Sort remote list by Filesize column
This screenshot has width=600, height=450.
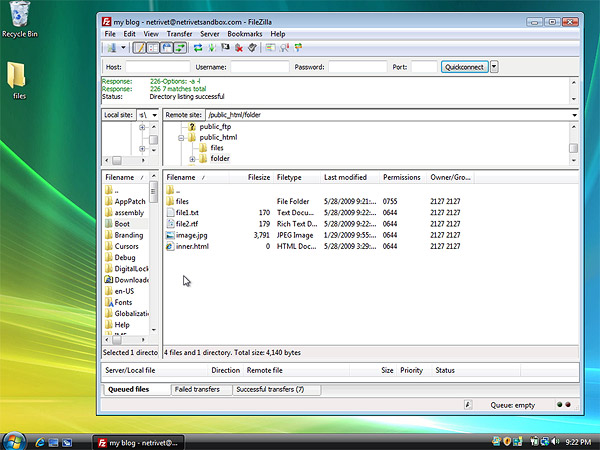tap(251, 178)
